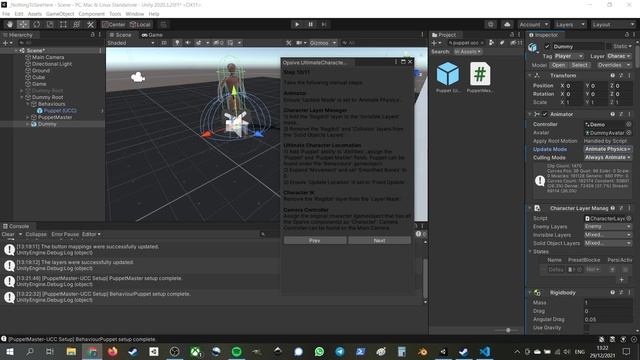This screenshot has width=640, height=360.
Task: Collapse Transform component foldout
Action: (530, 76)
